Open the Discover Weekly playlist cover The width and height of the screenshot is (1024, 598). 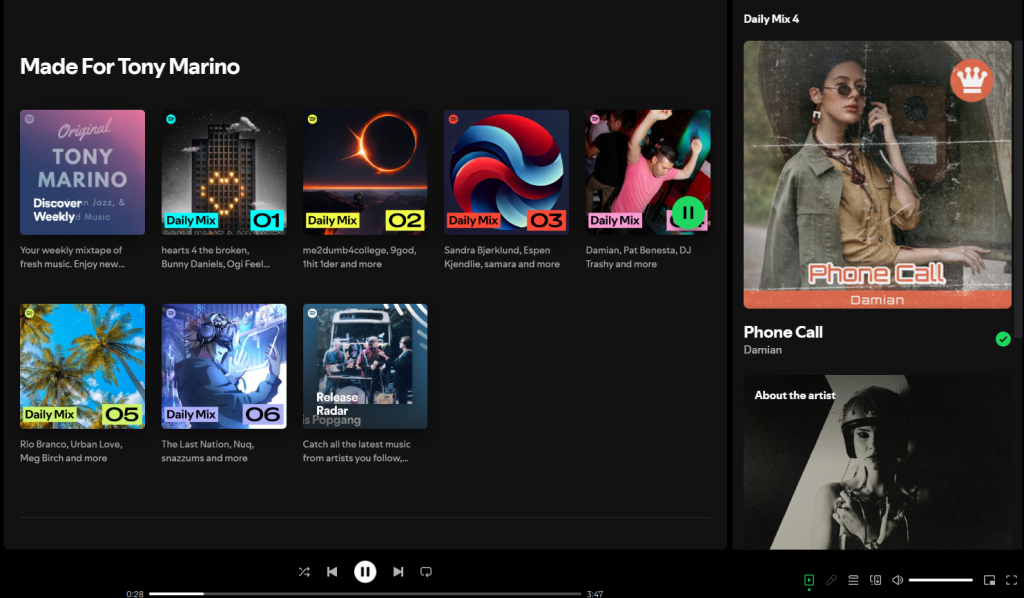(82, 172)
